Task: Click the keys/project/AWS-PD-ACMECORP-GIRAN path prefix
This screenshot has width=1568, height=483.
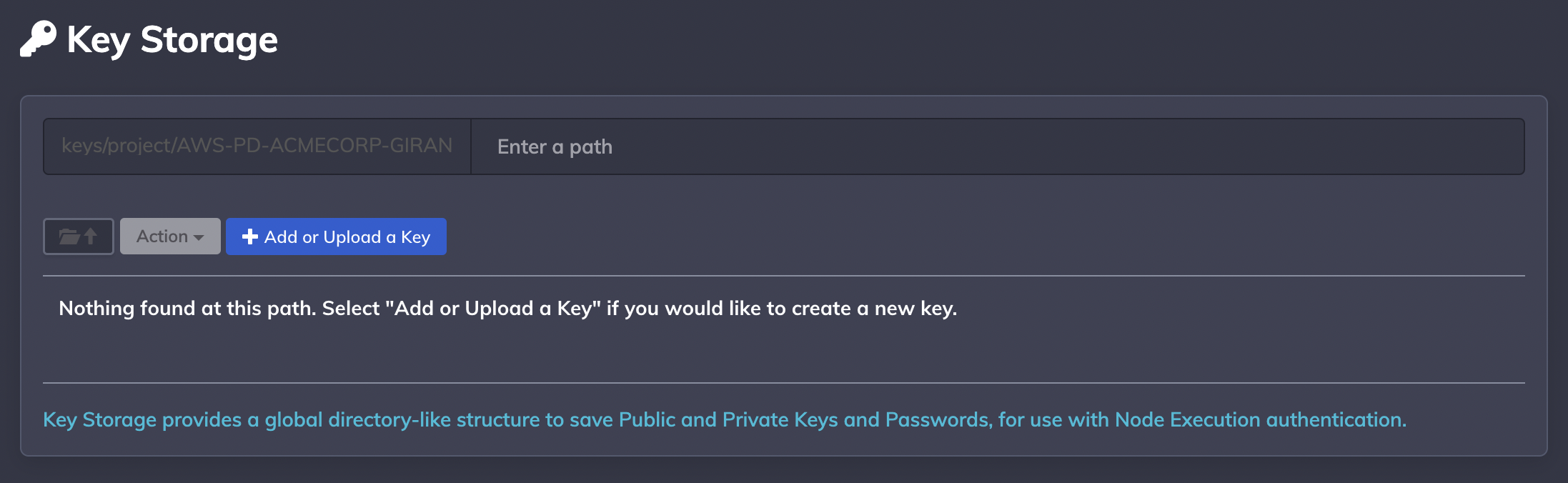Action: coord(257,146)
